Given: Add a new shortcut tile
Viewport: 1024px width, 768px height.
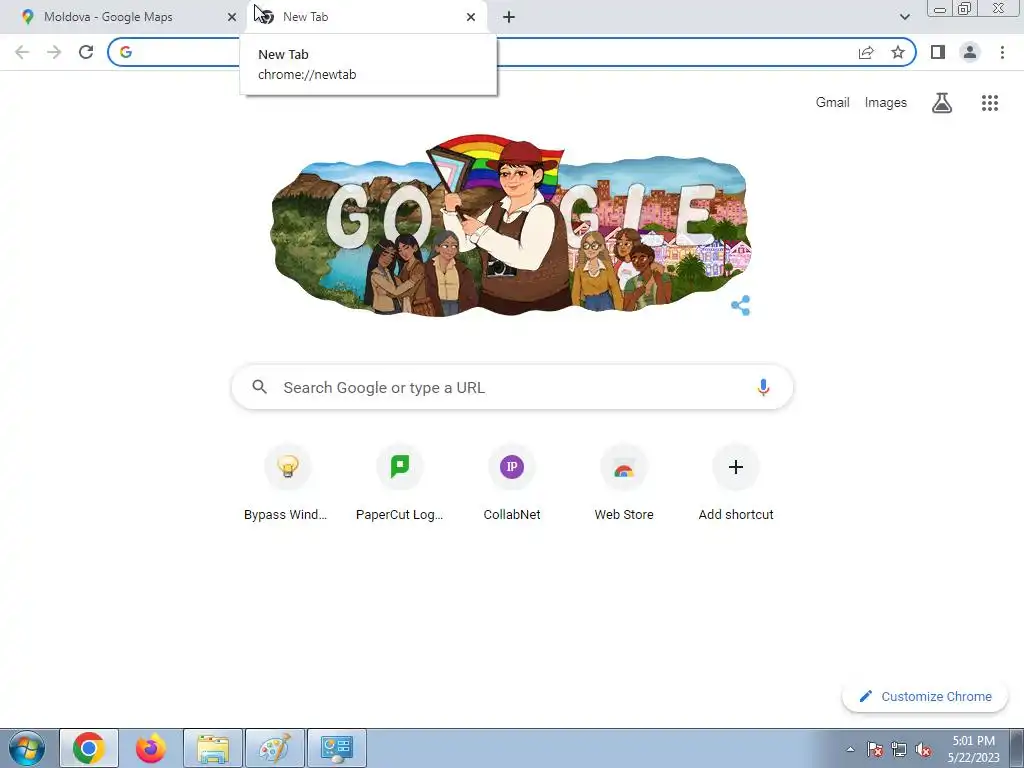Looking at the screenshot, I should click(x=736, y=483).
